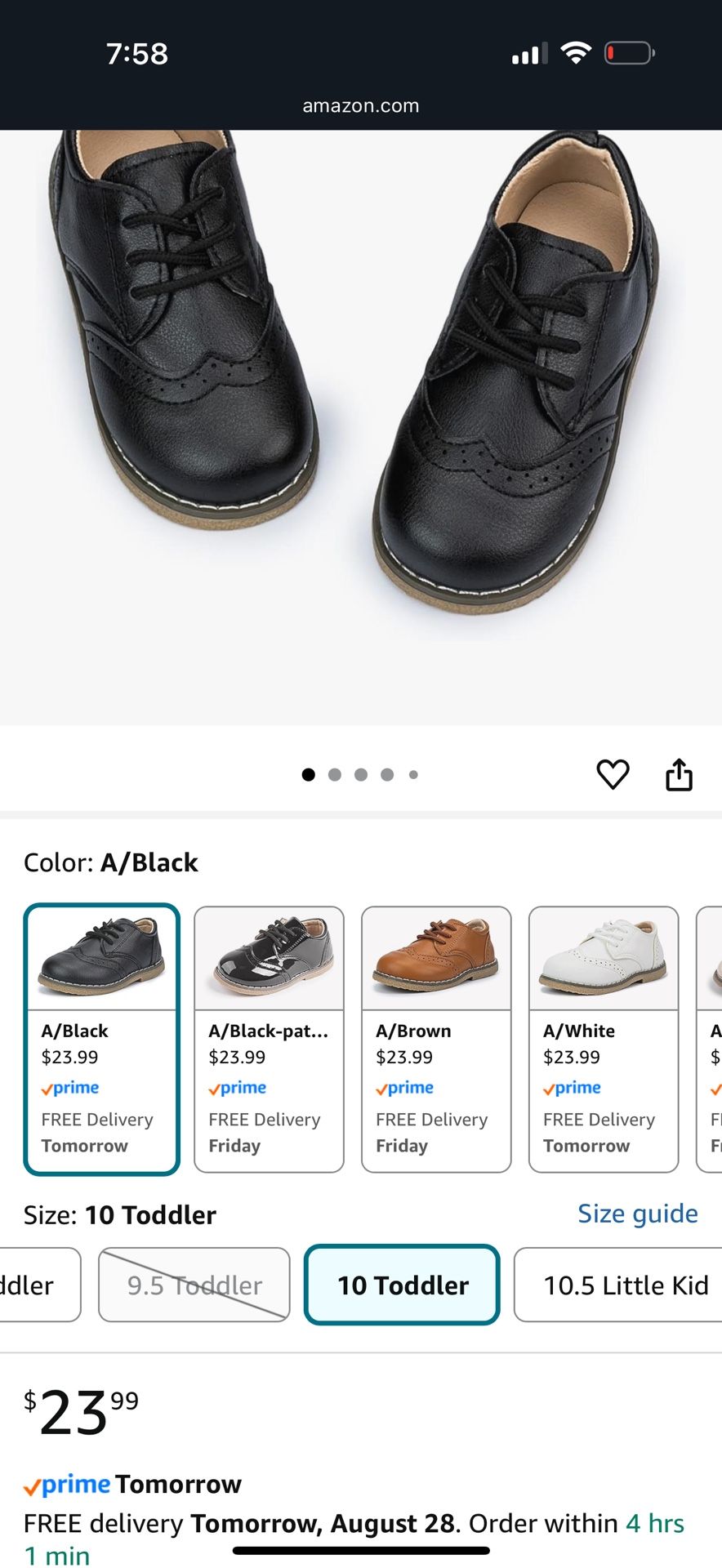Add item to wishlist with heart icon
This screenshot has width=722, height=1568.
point(613,774)
